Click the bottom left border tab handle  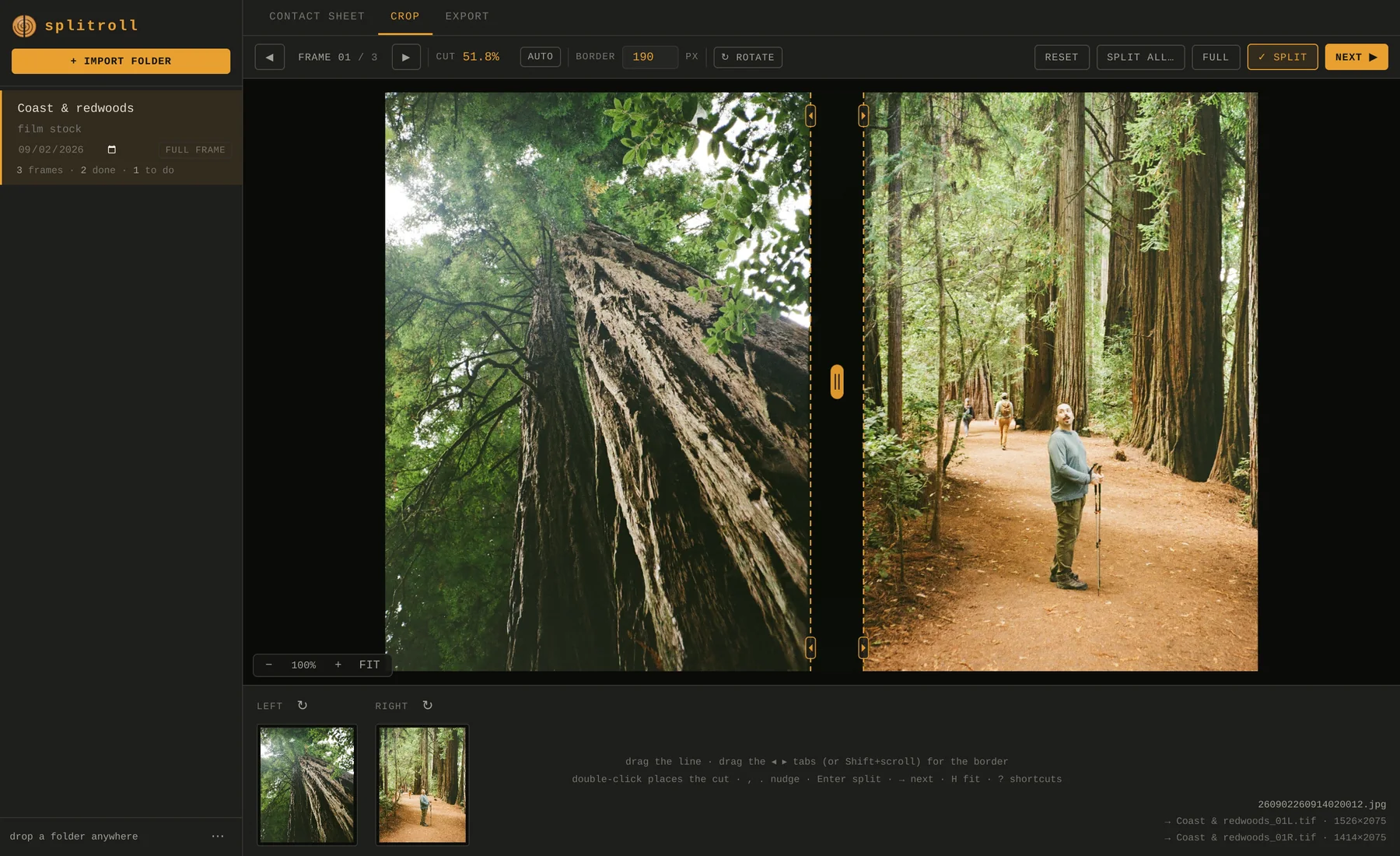pyautogui.click(x=810, y=647)
